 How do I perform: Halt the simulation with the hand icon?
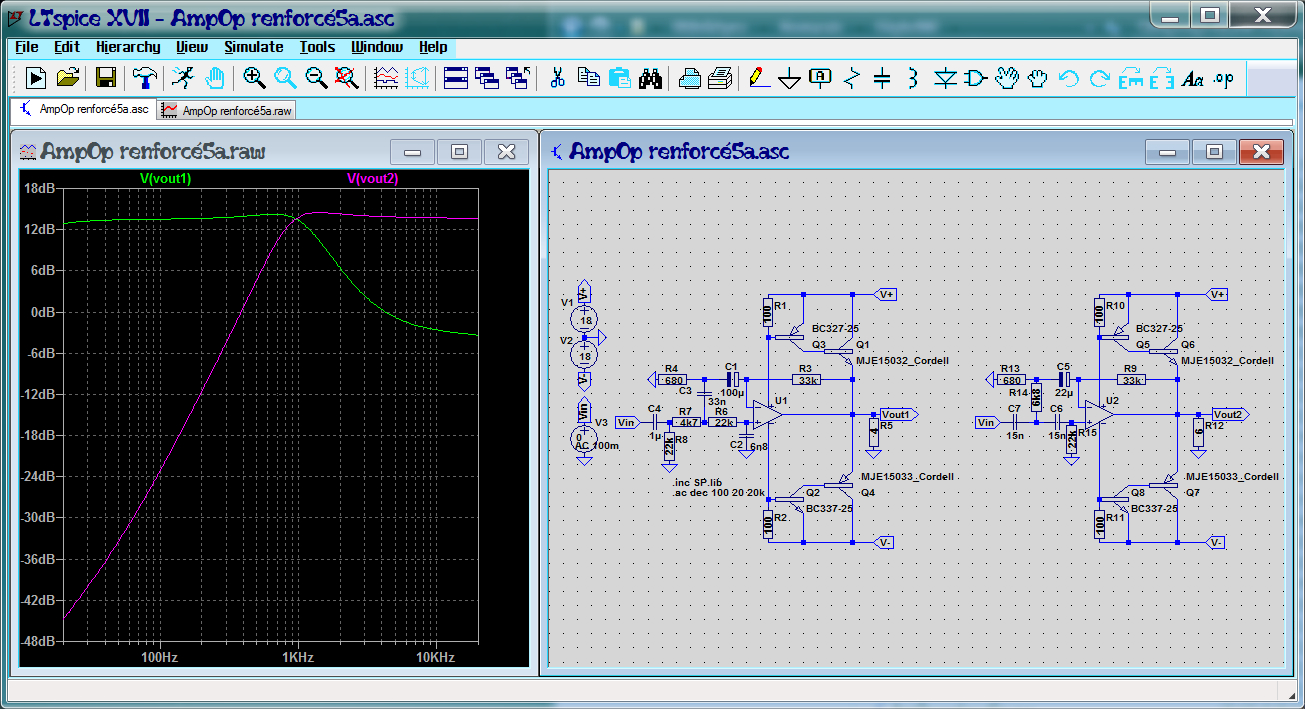214,78
